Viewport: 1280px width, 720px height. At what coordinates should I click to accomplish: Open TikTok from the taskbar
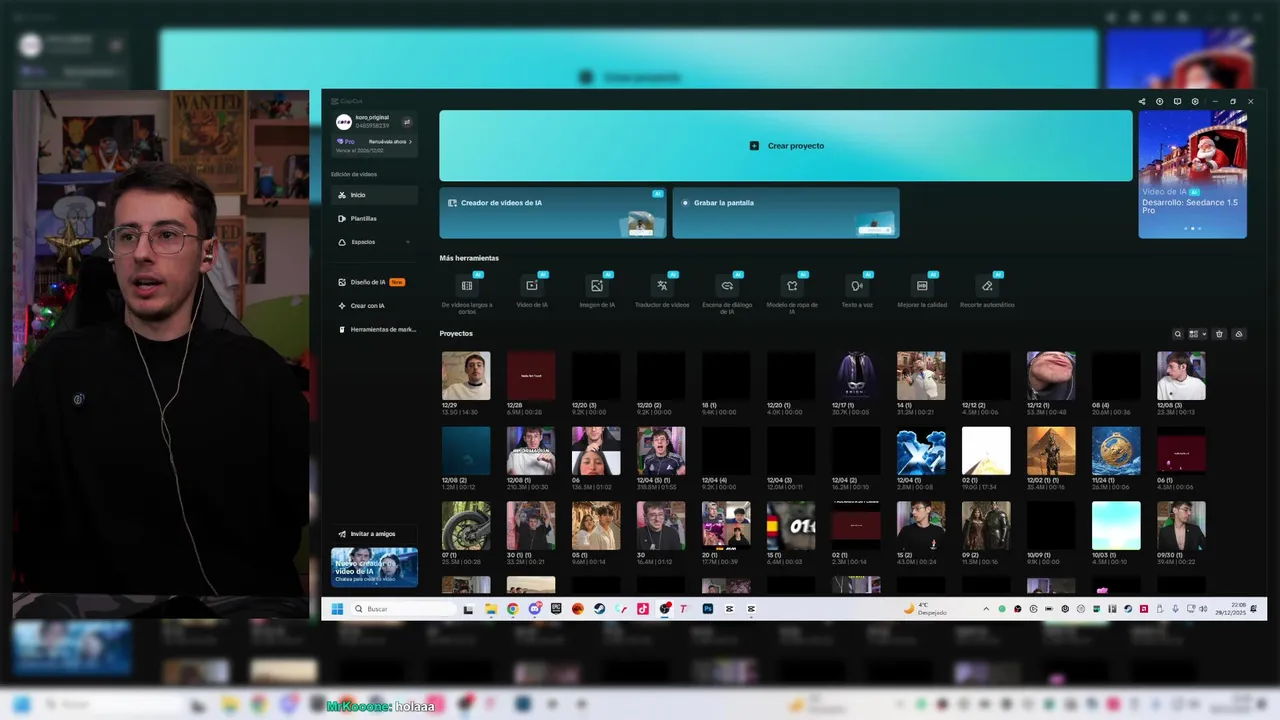point(643,609)
